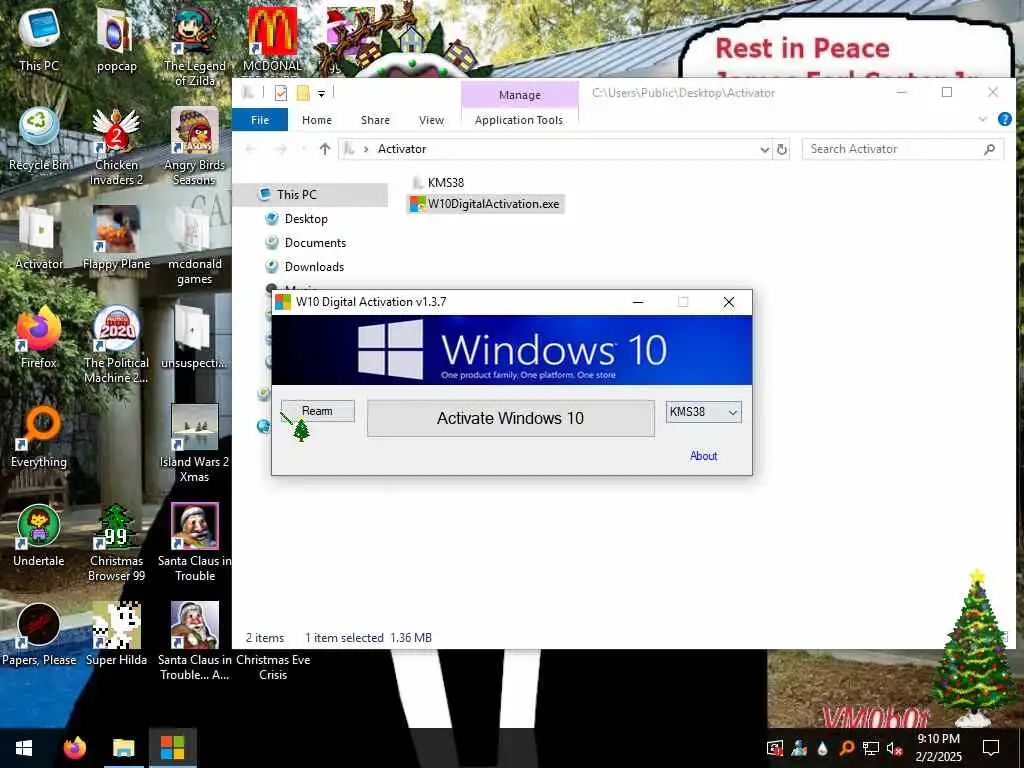Screen dimensions: 1024x768
Task: Open Firefox from the taskbar
Action: click(x=74, y=748)
